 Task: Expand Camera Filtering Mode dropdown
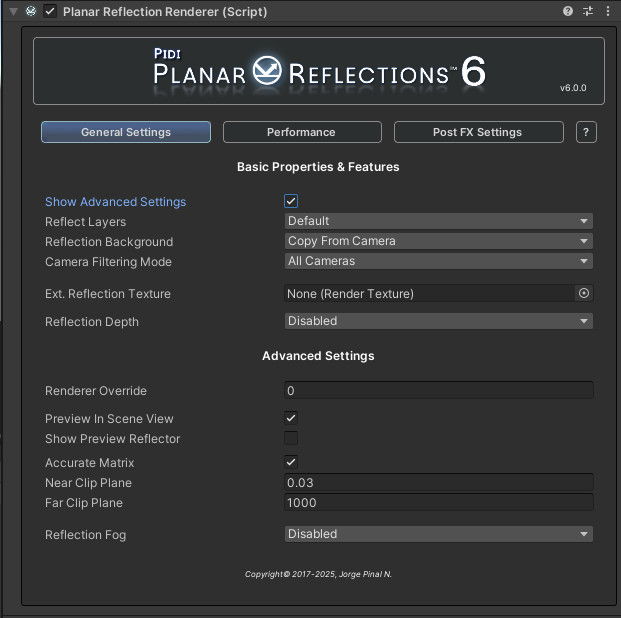438,261
